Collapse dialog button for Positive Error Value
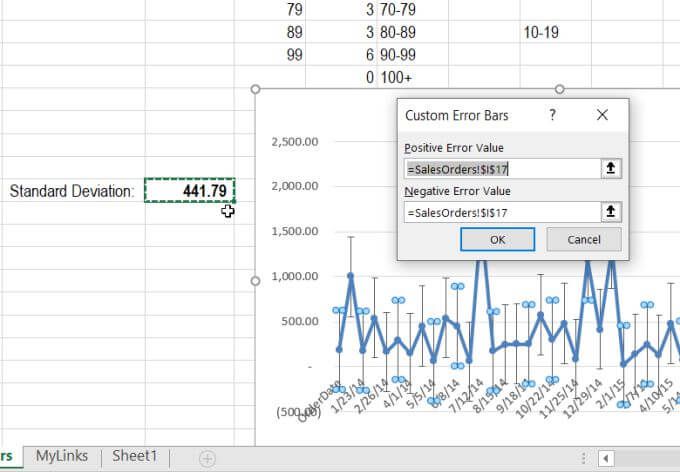 (611, 168)
